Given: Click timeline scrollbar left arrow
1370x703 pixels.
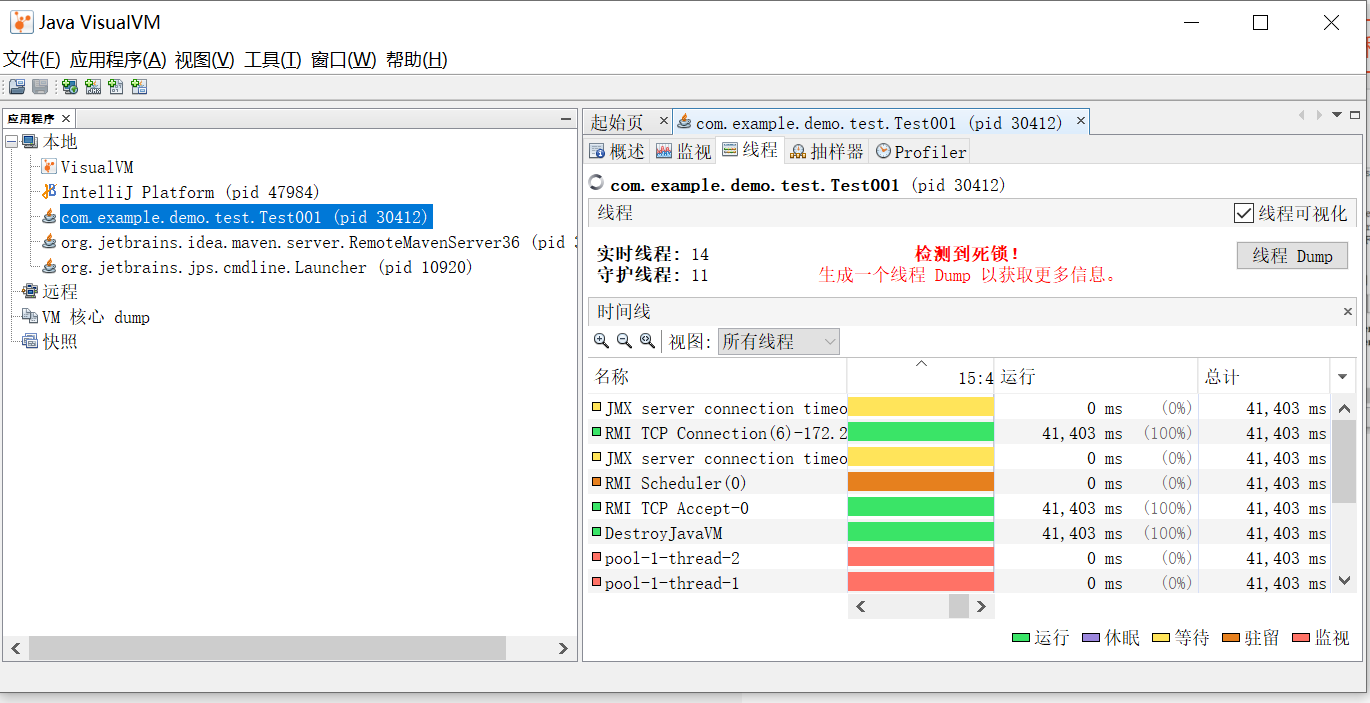Looking at the screenshot, I should pyautogui.click(x=860, y=606).
